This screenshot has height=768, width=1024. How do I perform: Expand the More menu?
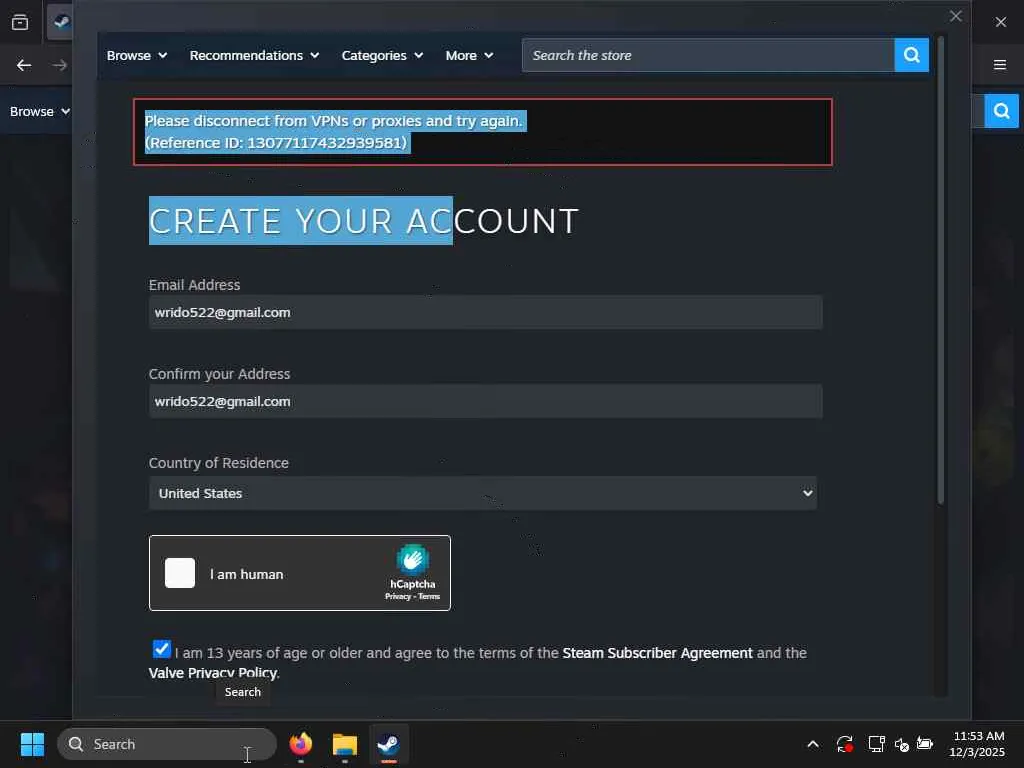469,56
